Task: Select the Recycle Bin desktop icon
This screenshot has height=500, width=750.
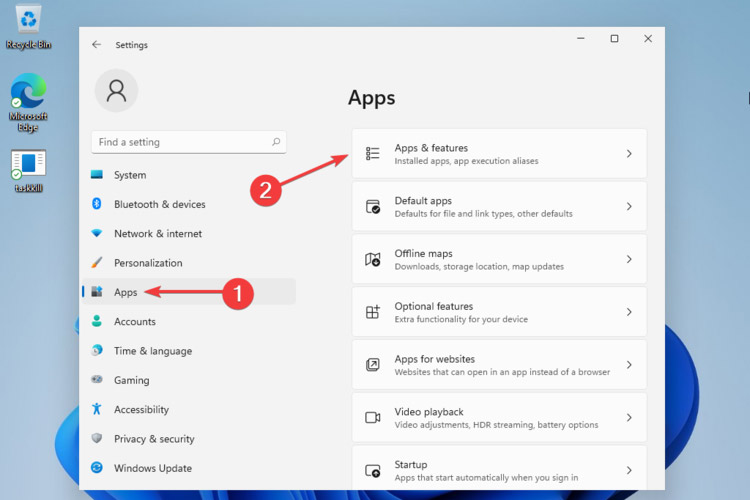Action: (28, 26)
